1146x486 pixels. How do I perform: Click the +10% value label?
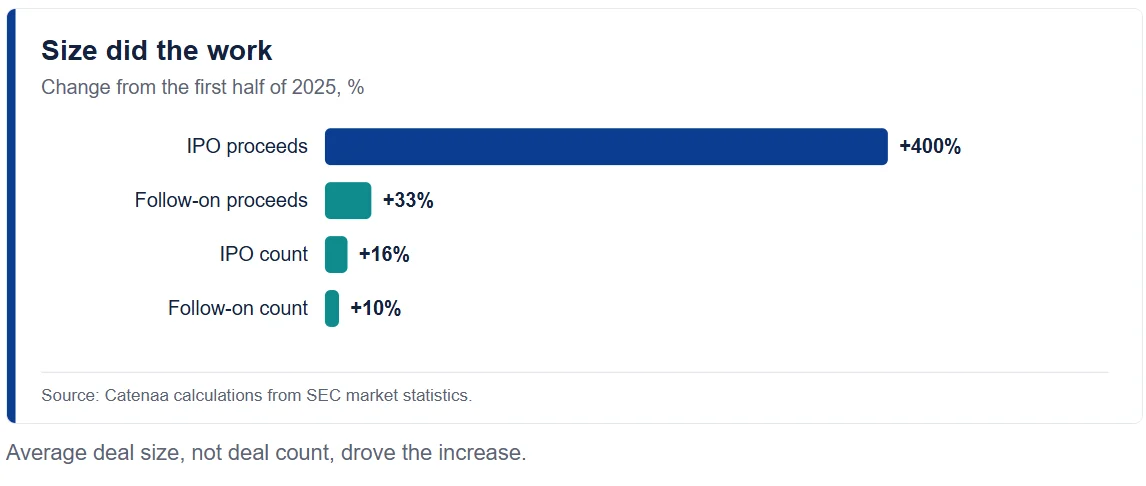pyautogui.click(x=376, y=308)
